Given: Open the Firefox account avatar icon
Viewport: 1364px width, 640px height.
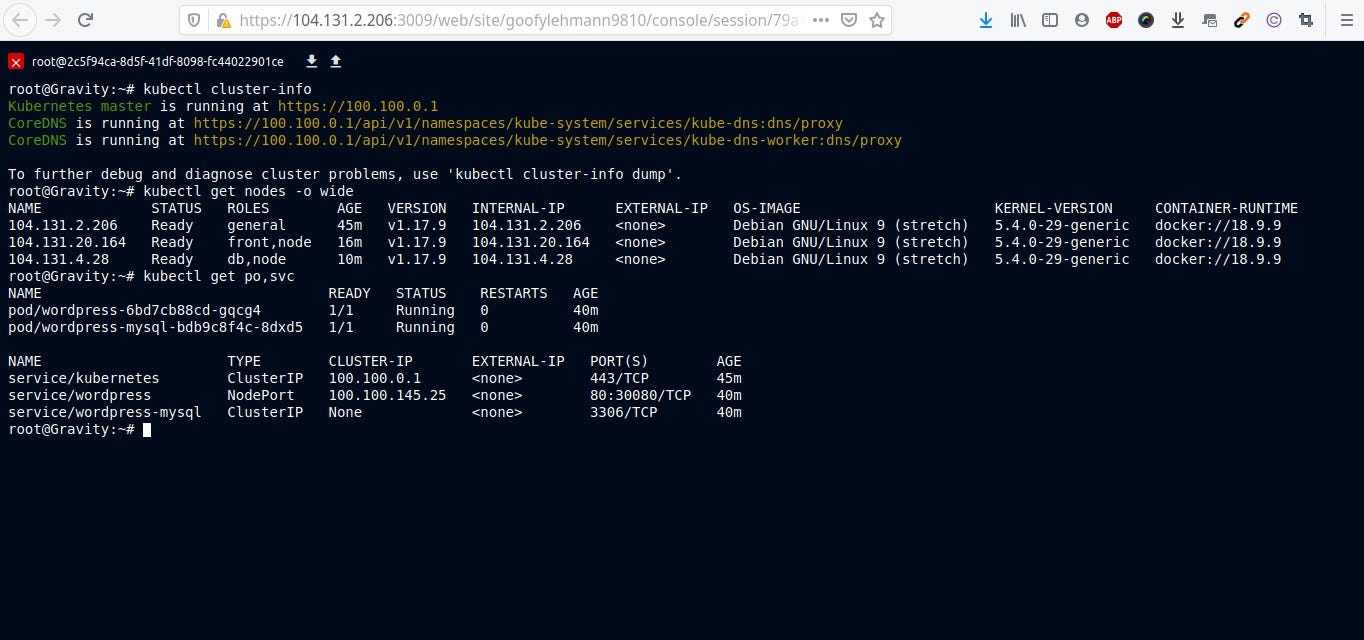Looking at the screenshot, I should point(1082,20).
